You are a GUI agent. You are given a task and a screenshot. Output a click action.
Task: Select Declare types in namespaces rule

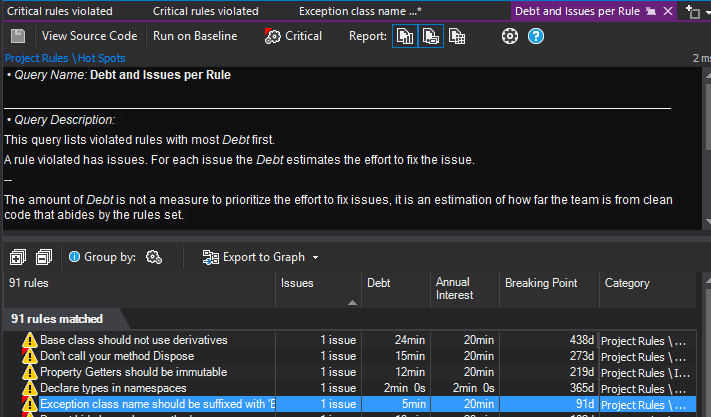click(x=113, y=388)
